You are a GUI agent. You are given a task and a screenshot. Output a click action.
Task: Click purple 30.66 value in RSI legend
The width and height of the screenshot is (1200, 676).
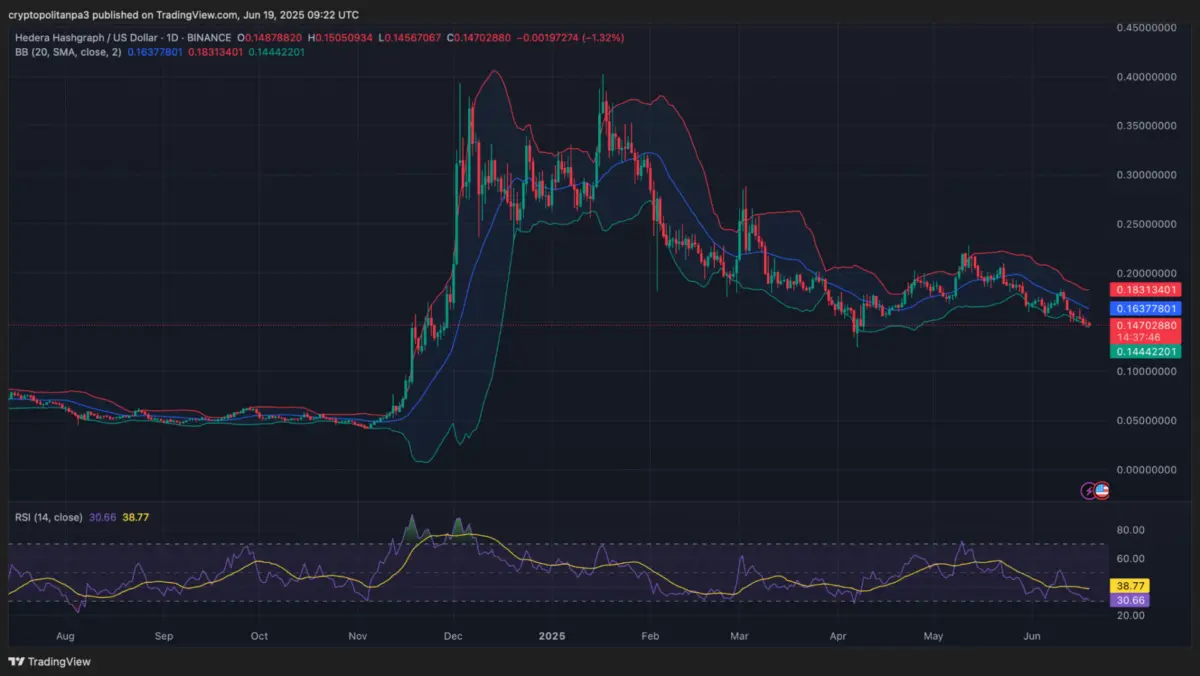click(102, 517)
